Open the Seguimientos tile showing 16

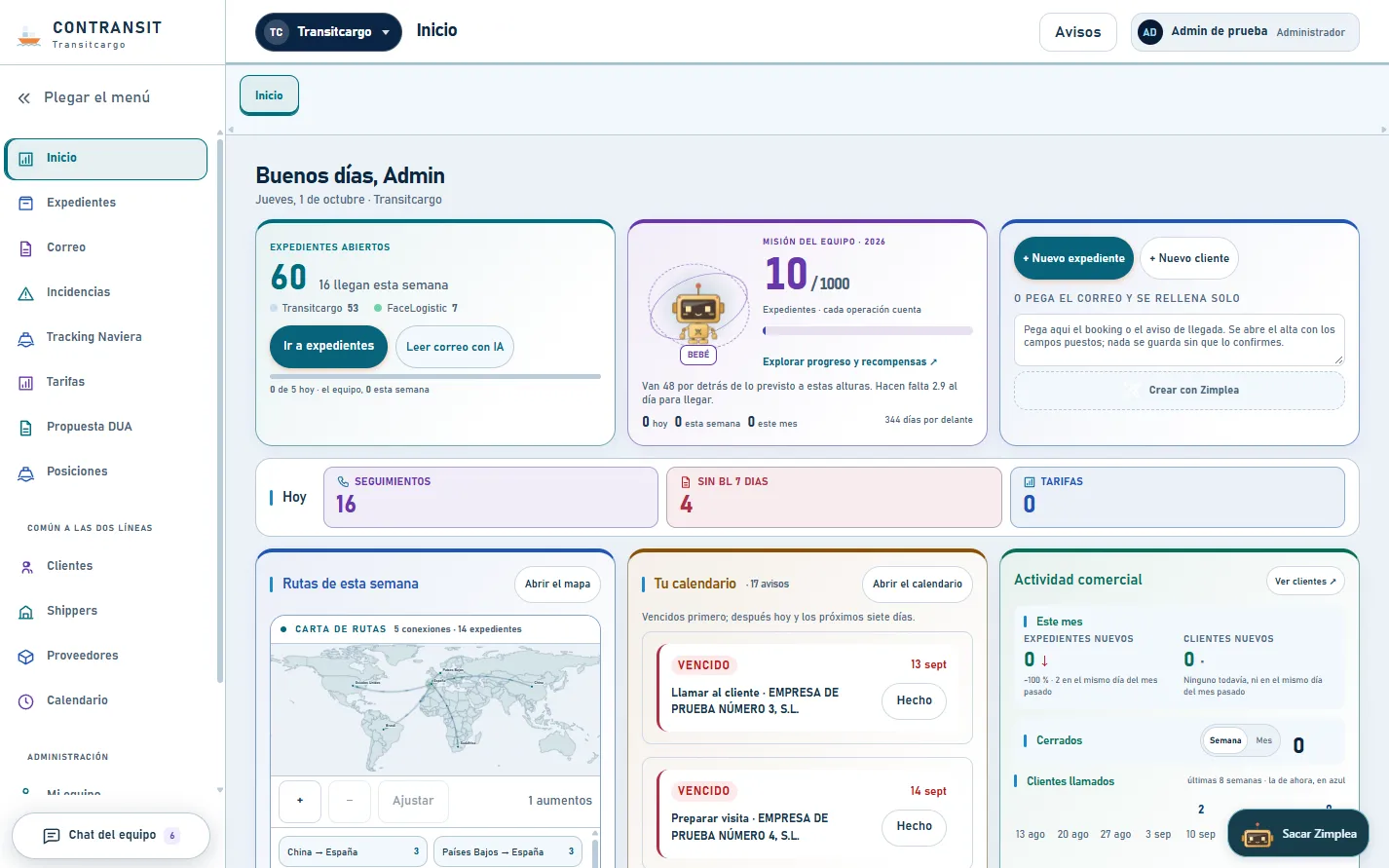pos(491,497)
